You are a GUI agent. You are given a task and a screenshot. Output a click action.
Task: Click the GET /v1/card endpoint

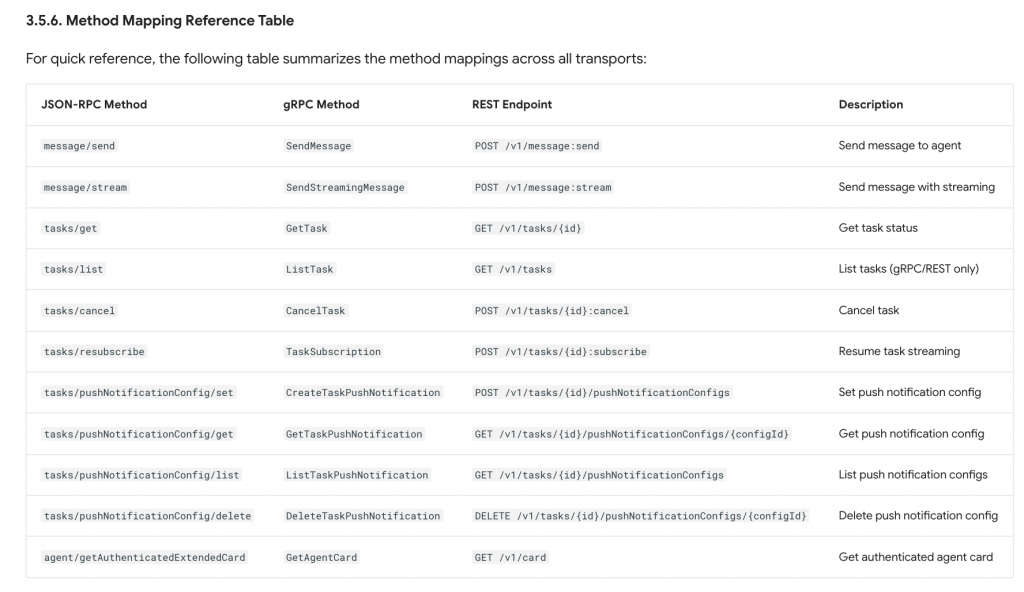510,557
